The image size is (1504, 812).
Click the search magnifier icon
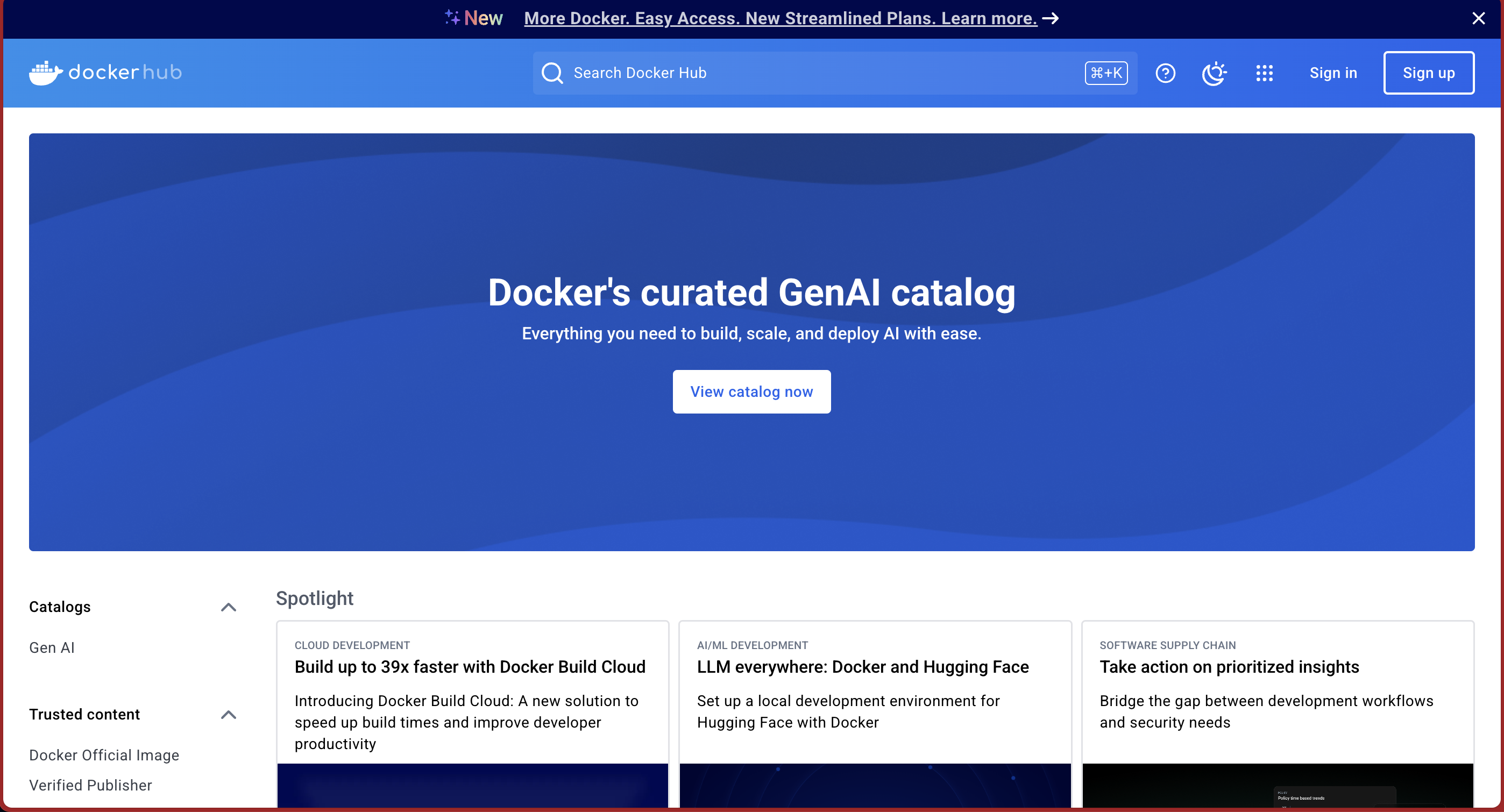552,73
